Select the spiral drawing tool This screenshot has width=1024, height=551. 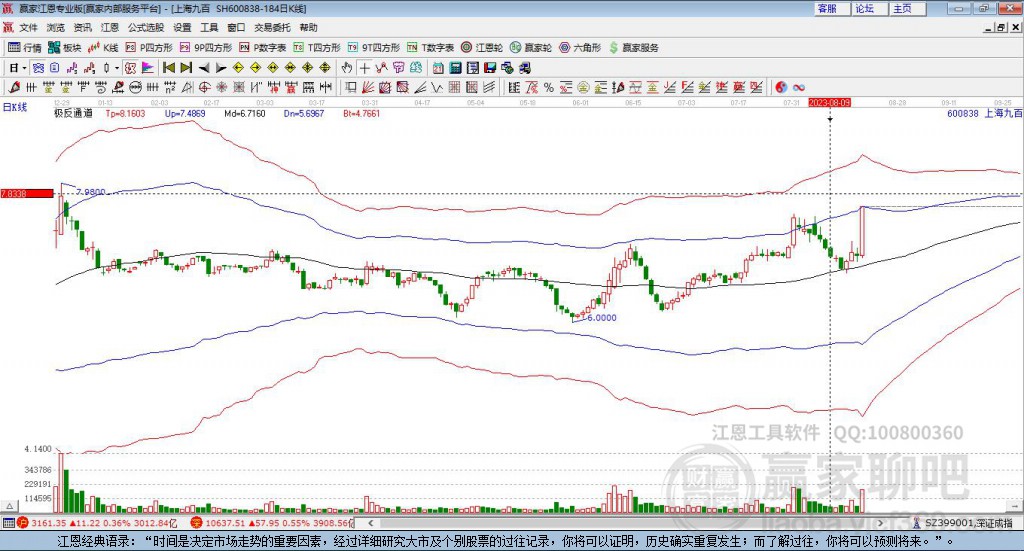tap(100, 87)
